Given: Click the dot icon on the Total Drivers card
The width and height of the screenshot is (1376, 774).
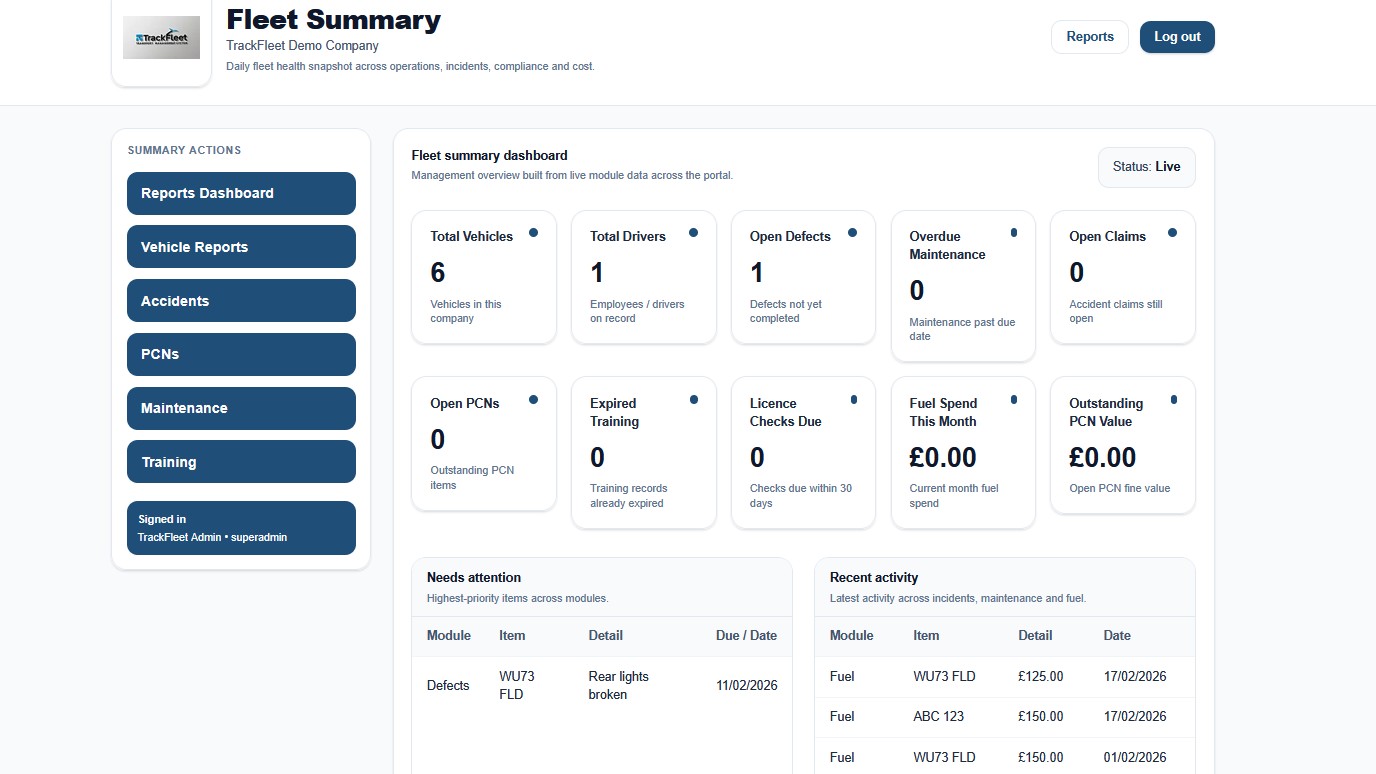Looking at the screenshot, I should 694,232.
